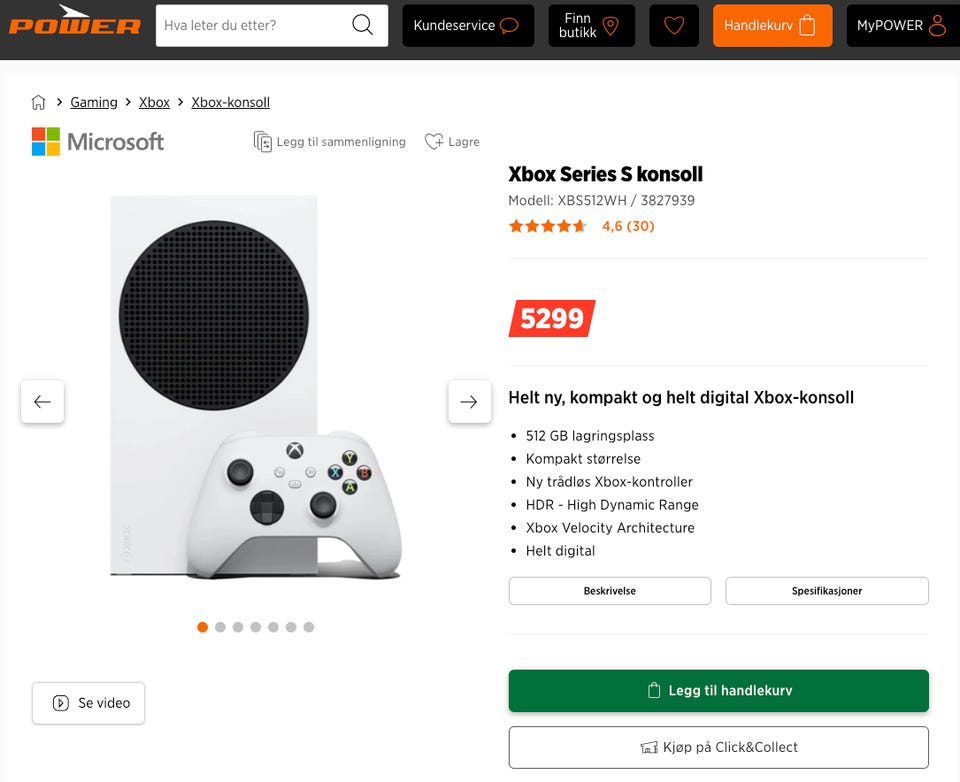Go to previous product image arrow
This screenshot has height=782, width=960.
pyautogui.click(x=42, y=401)
